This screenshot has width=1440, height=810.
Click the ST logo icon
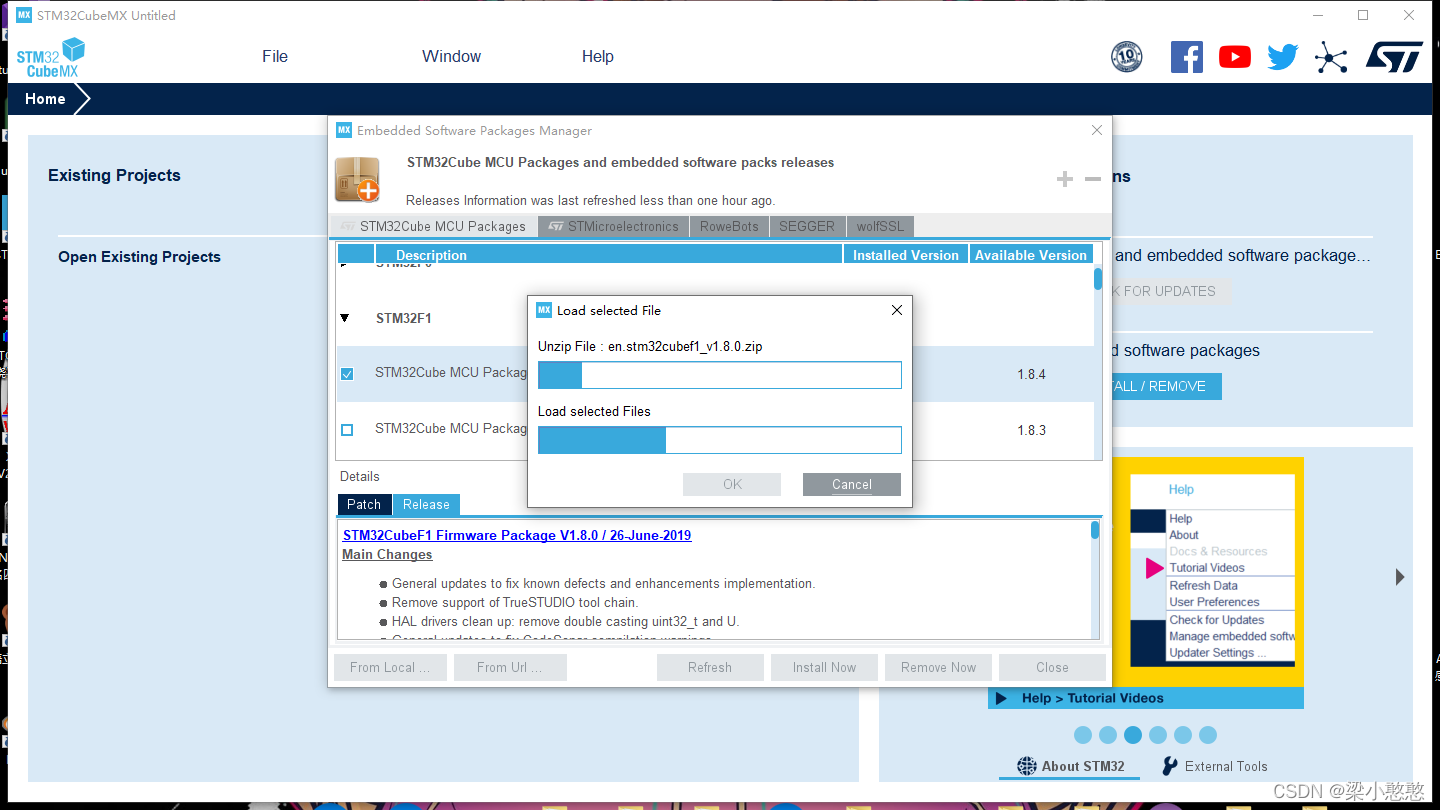tap(1394, 57)
